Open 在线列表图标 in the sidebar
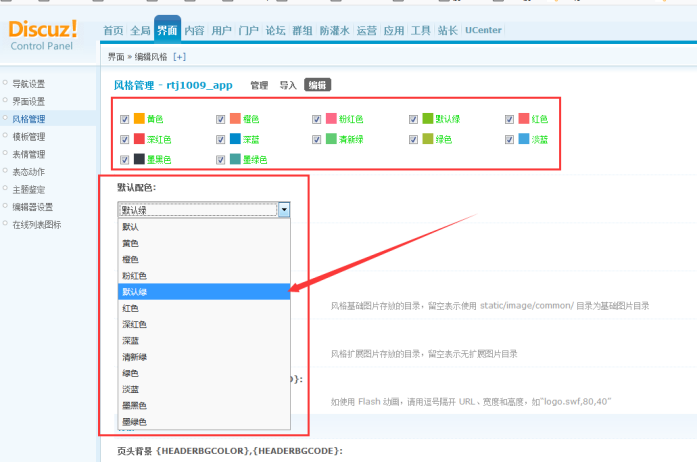697x462 pixels. pyautogui.click(x=36, y=225)
